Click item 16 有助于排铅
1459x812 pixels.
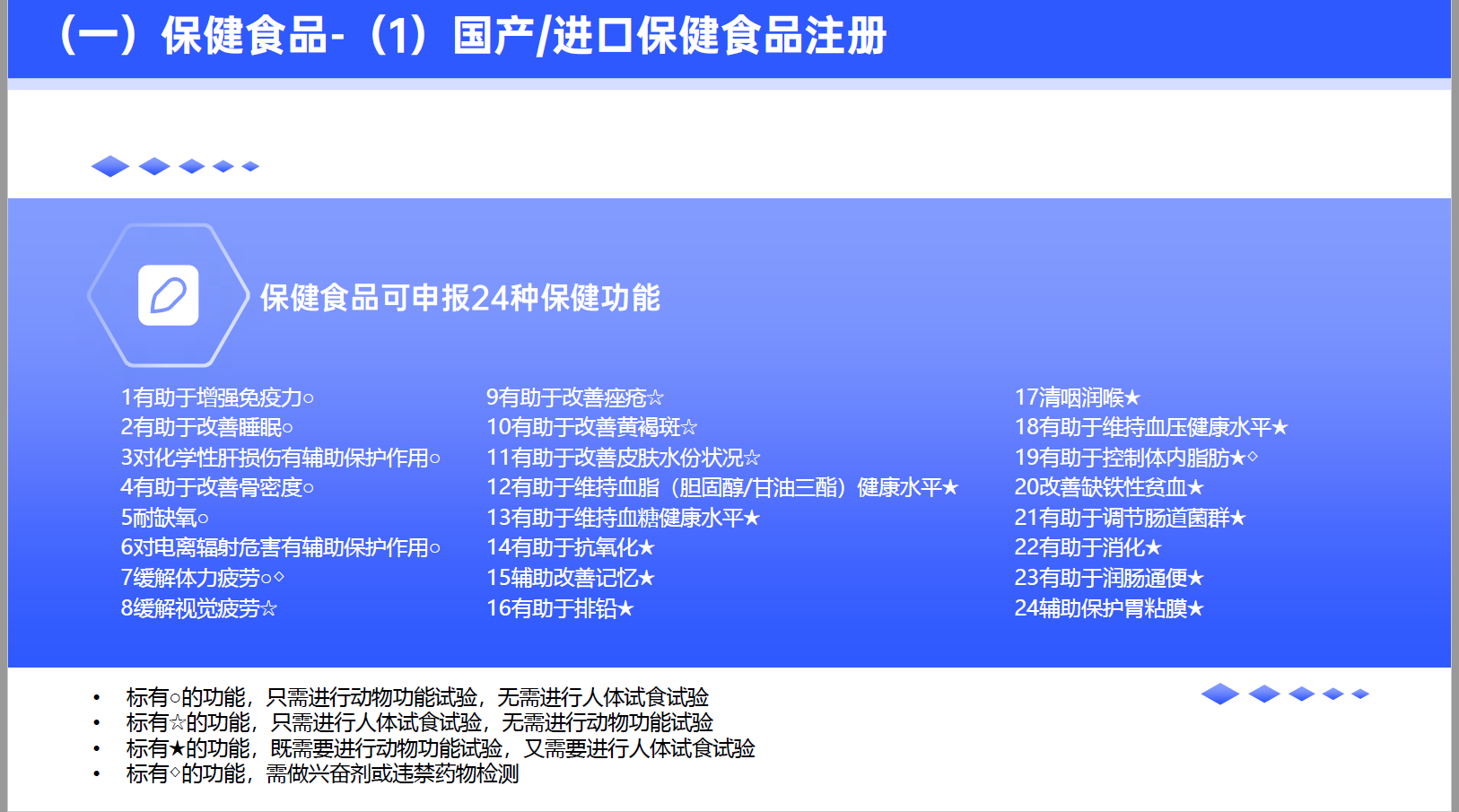(559, 608)
